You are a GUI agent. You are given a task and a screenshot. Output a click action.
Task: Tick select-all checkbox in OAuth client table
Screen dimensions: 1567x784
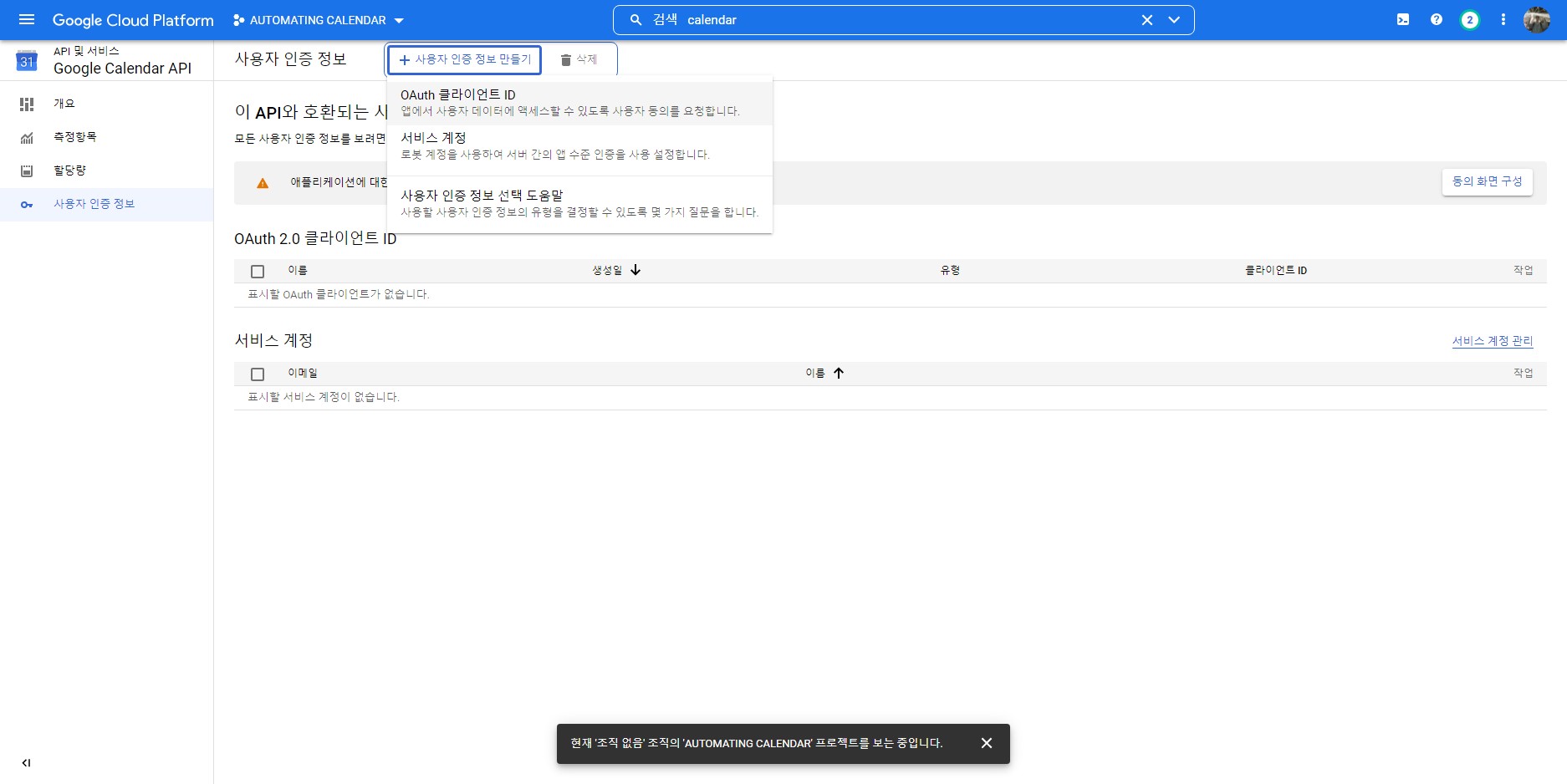coord(258,272)
